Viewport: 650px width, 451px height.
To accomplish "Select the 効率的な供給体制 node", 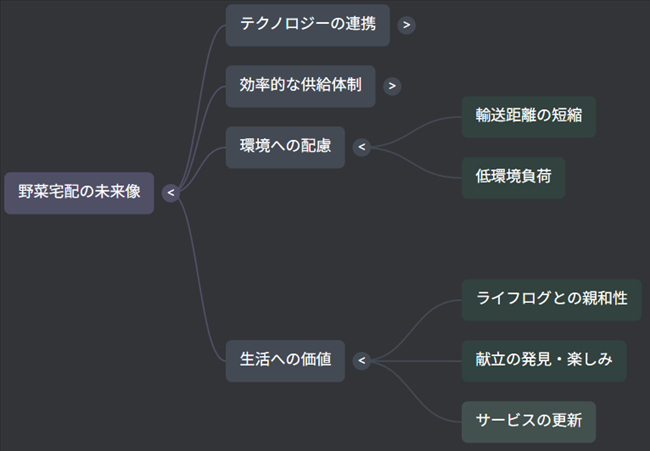I will [x=300, y=86].
